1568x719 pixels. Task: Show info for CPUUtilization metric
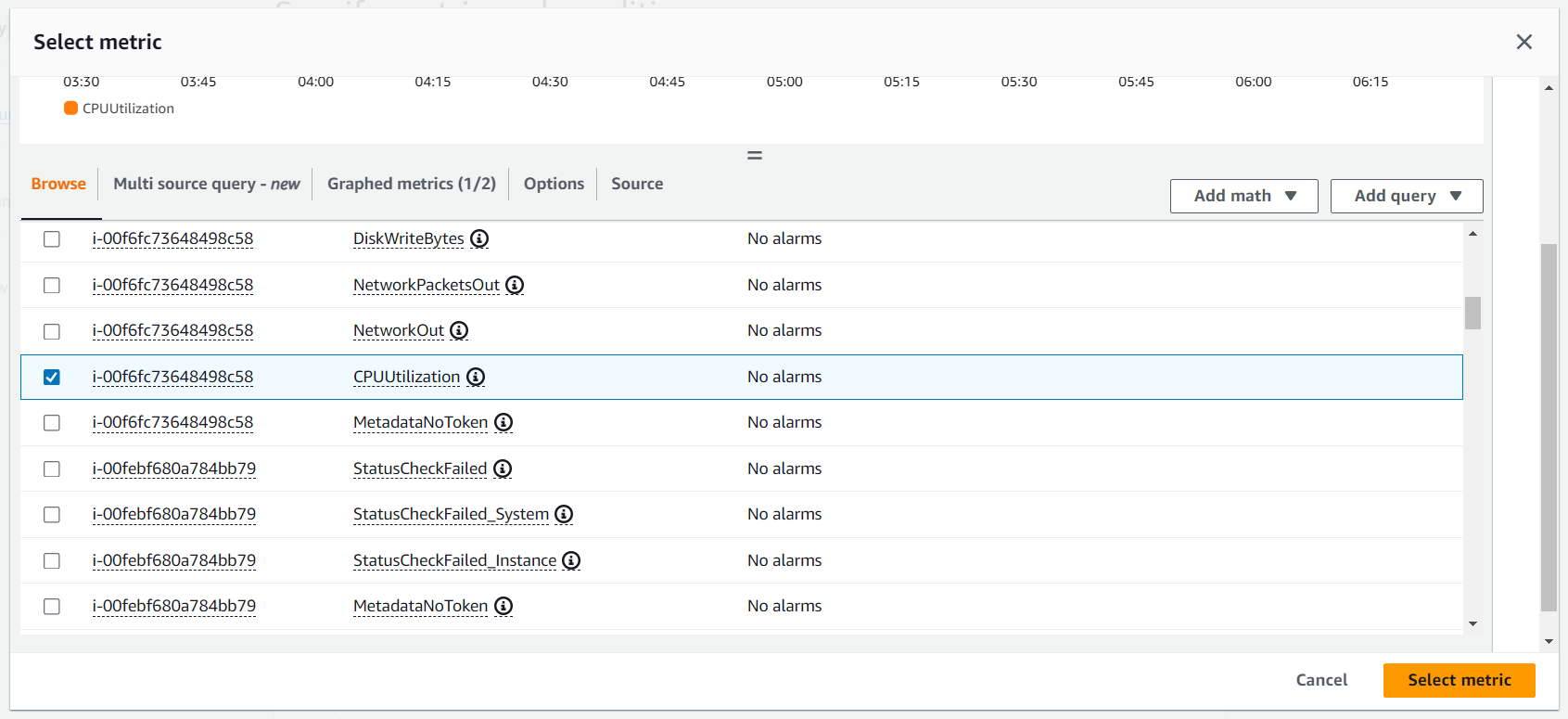[476, 378]
